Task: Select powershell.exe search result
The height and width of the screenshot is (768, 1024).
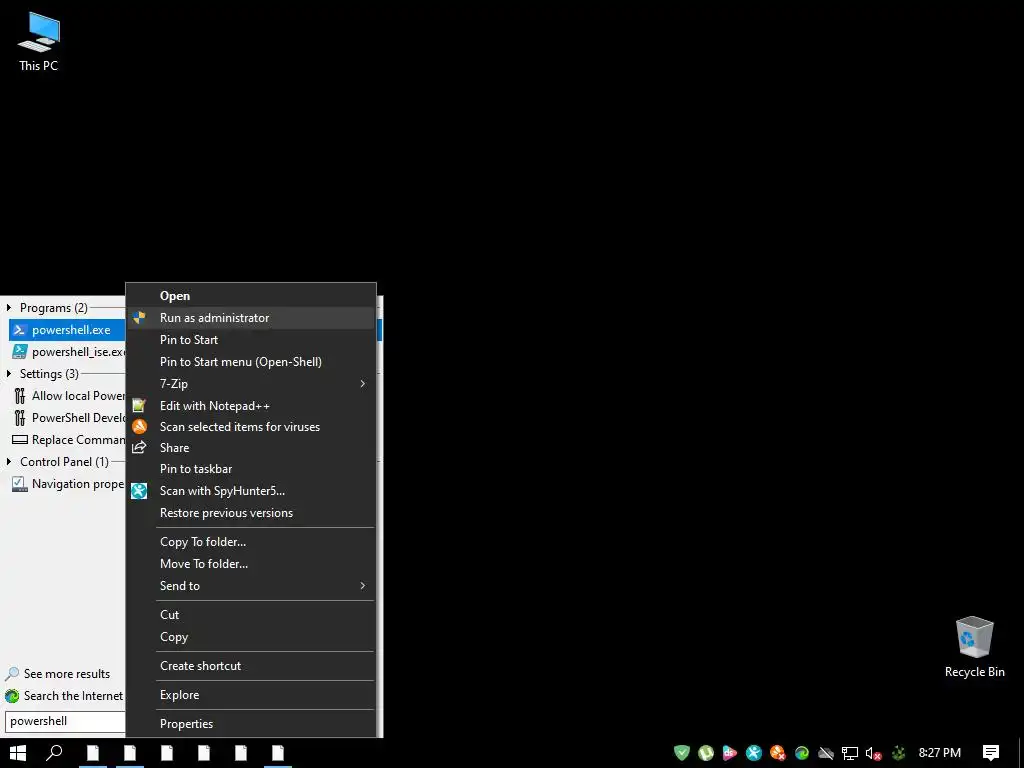Action: [x=67, y=330]
